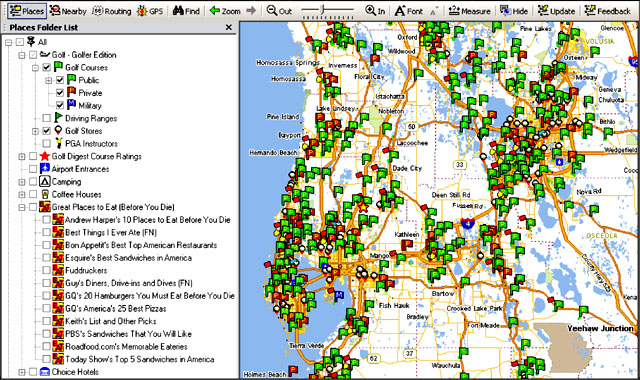Collapse the All tree node
The height and width of the screenshot is (380, 640).
click(9, 42)
